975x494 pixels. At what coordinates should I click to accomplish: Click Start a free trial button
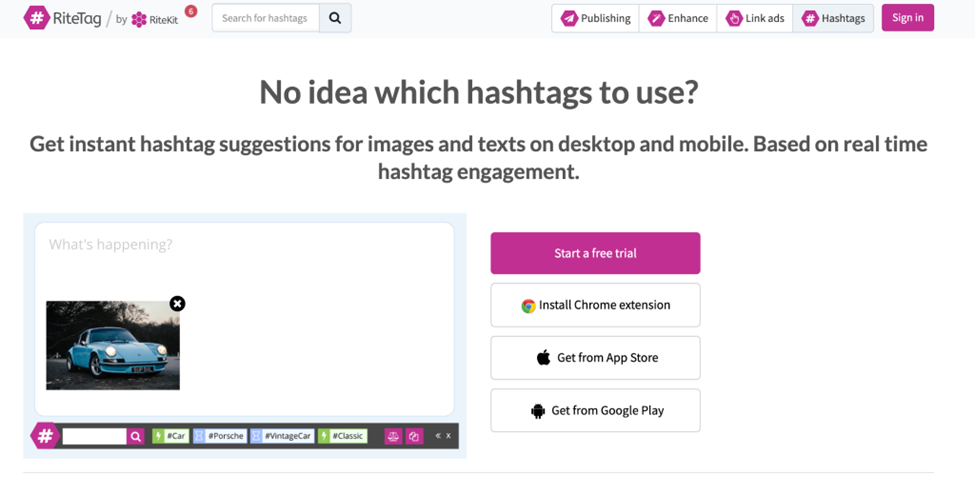(595, 253)
